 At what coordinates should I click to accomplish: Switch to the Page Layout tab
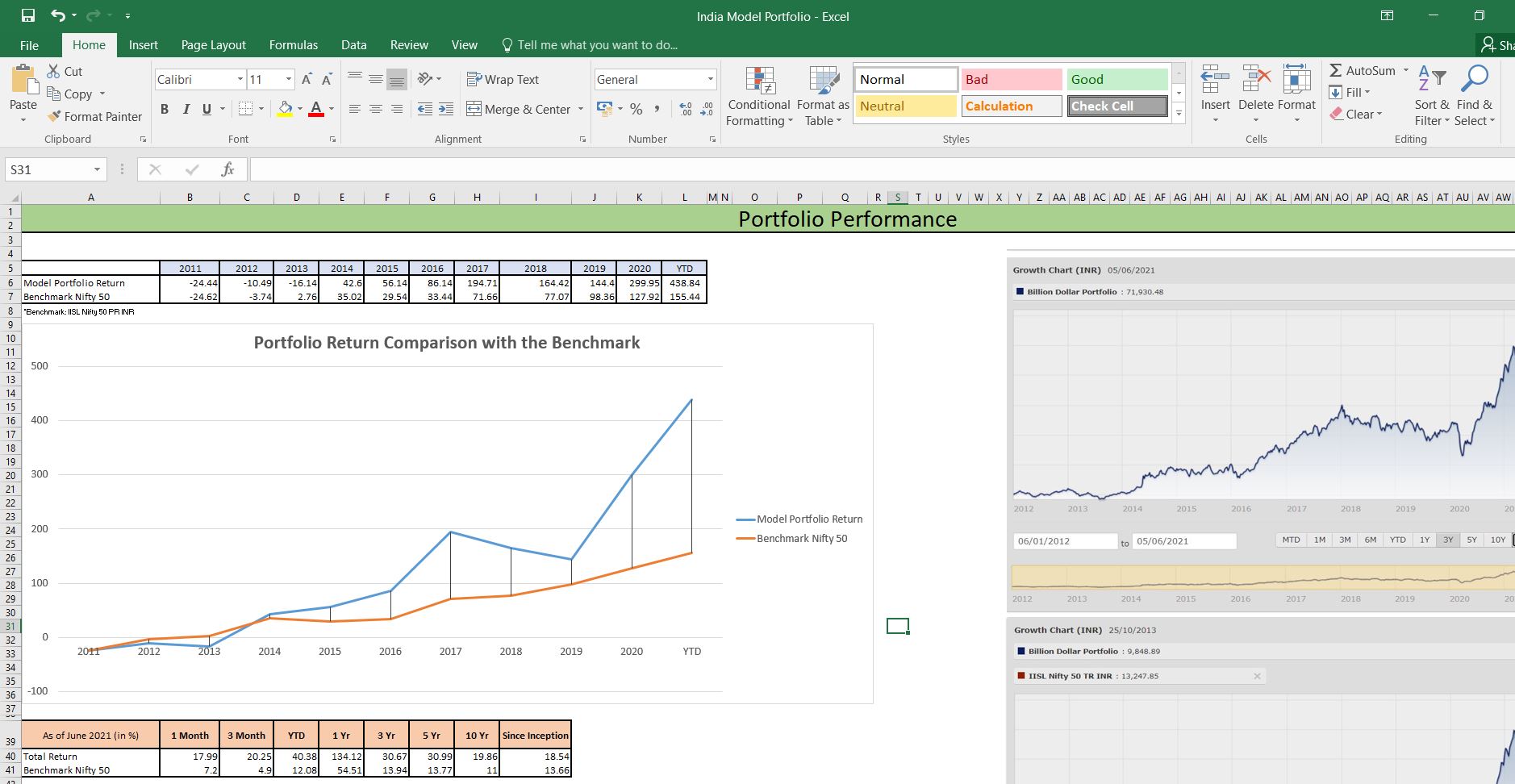(213, 45)
